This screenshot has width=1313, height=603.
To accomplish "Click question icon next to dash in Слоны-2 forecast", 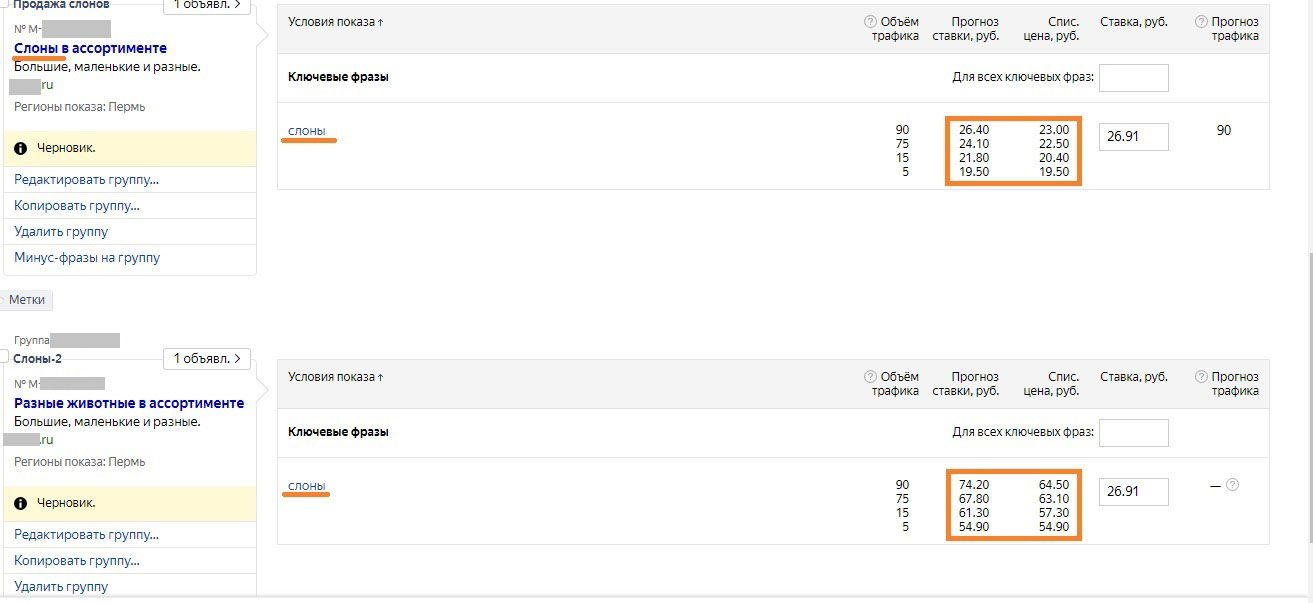I will click(1232, 485).
